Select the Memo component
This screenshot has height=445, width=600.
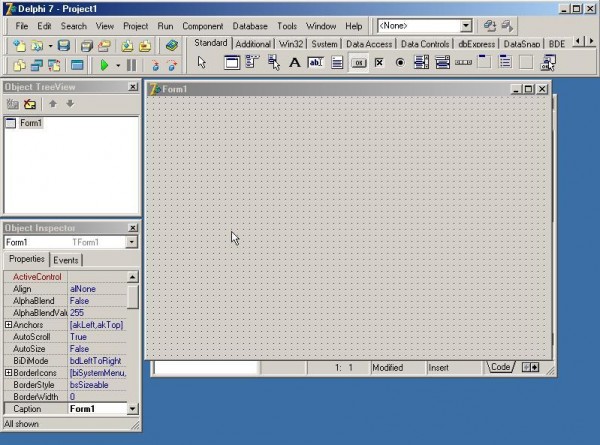pyautogui.click(x=337, y=62)
